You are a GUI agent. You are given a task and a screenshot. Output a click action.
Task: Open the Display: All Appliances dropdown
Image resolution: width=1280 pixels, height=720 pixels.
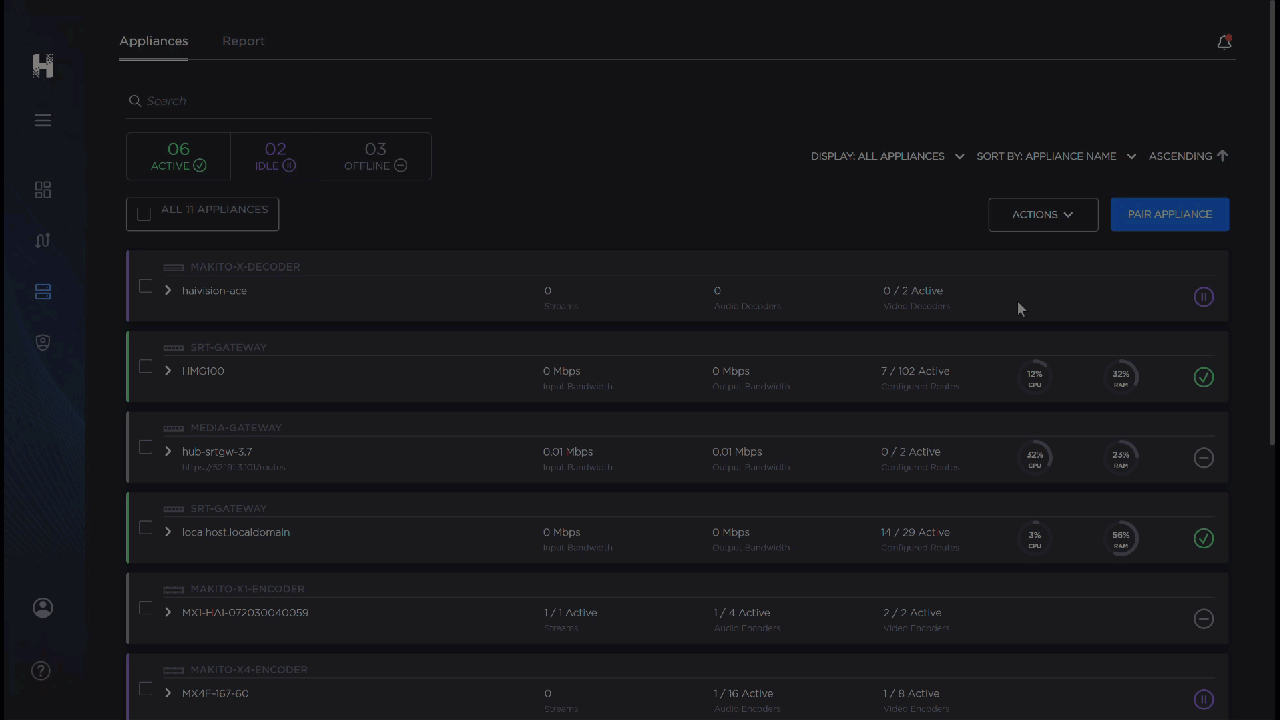tap(887, 156)
